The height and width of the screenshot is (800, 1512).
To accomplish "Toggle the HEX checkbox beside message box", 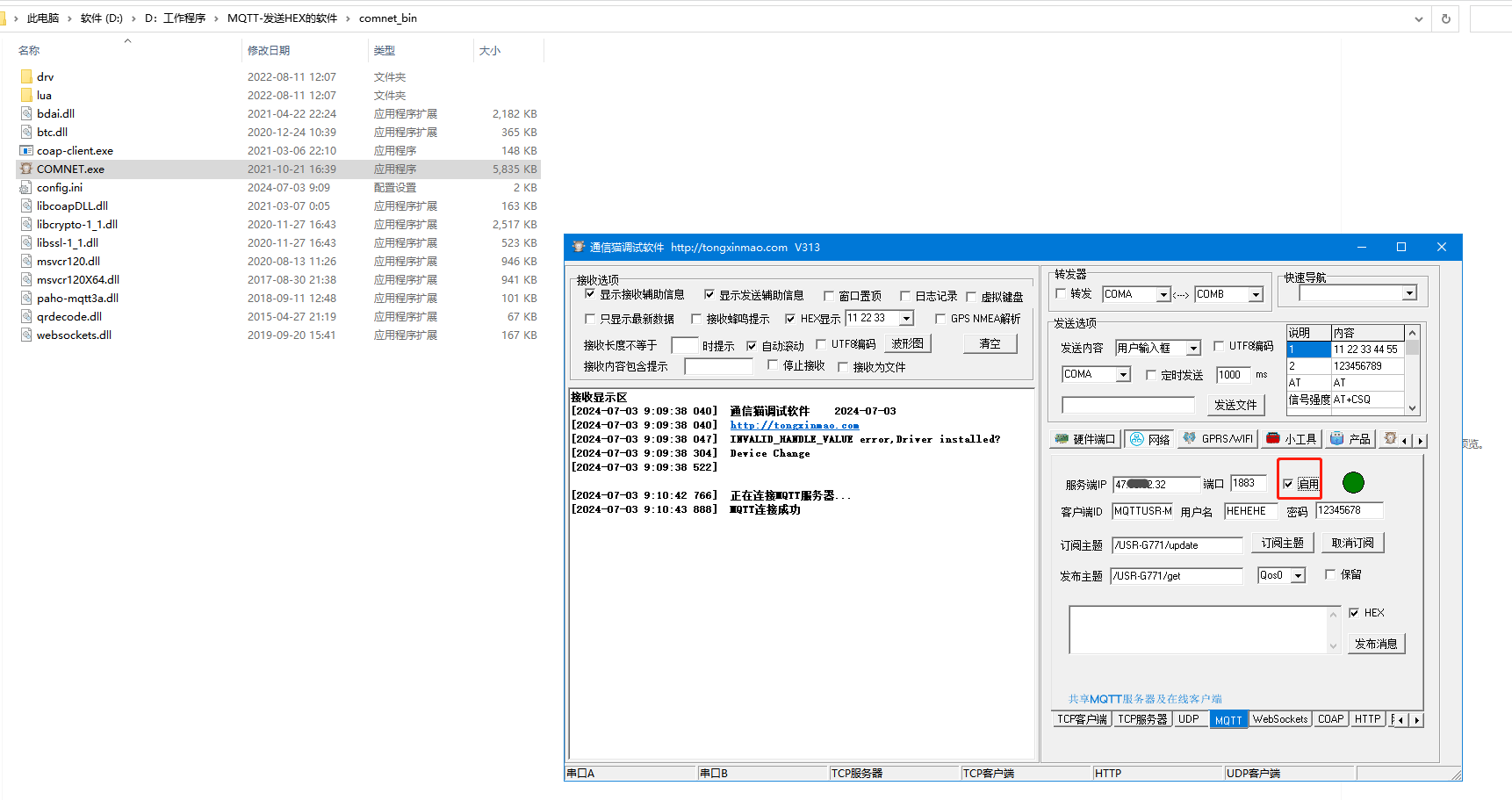I will pos(1354,613).
